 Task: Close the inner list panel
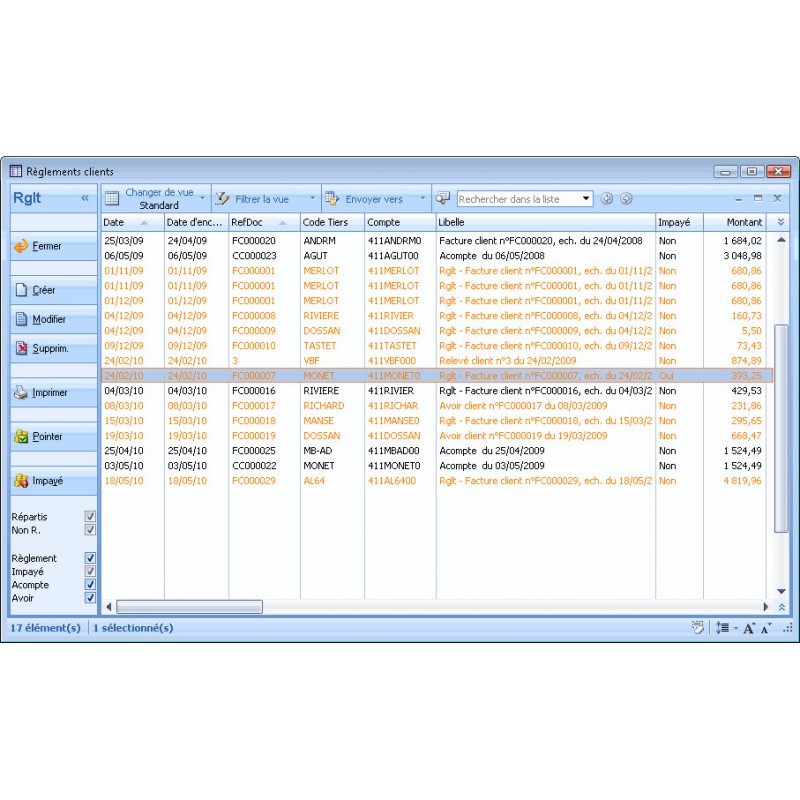[x=777, y=198]
